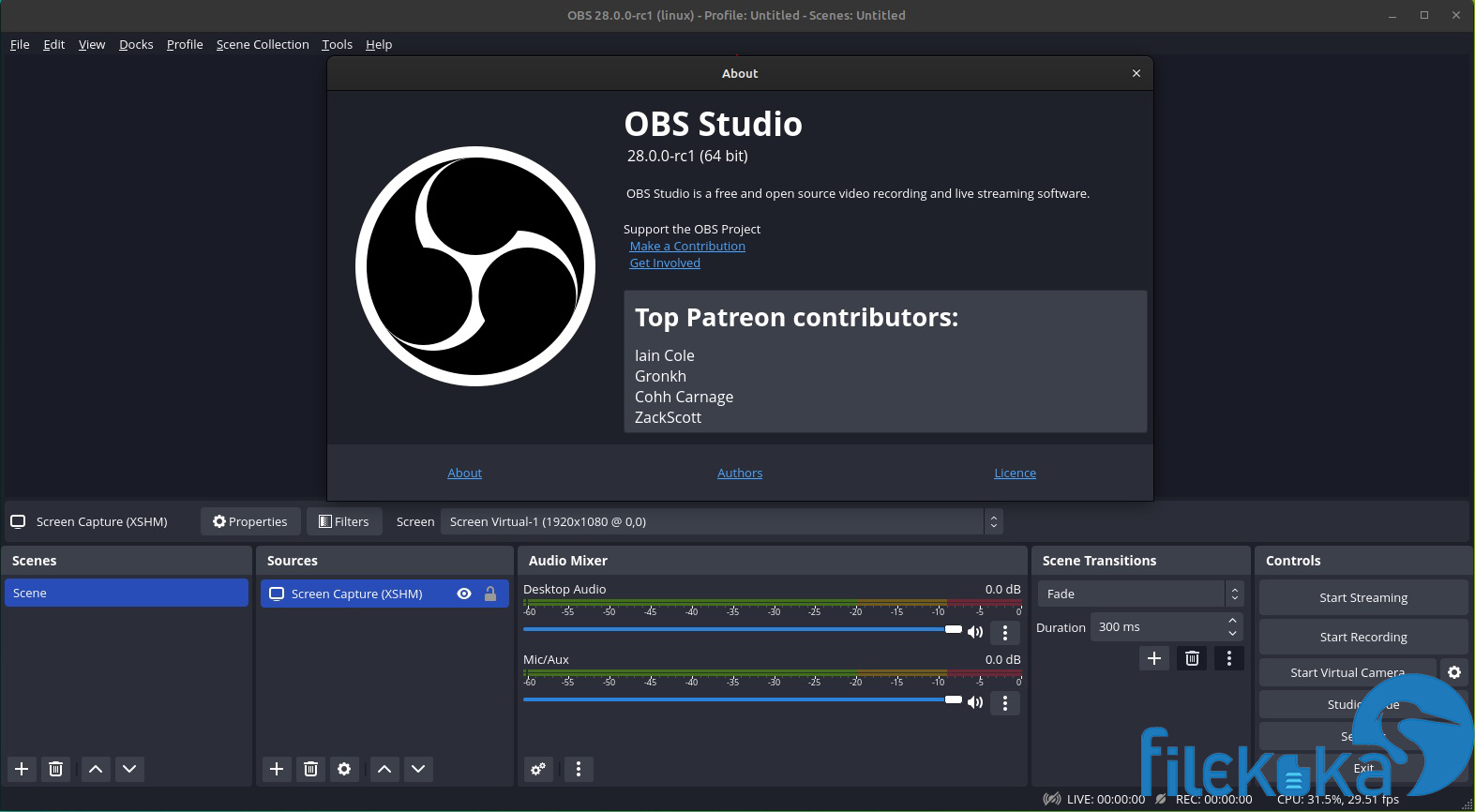Viewport: 1475px width, 812px height.
Task: Open the Docks menu
Action: pos(136,44)
